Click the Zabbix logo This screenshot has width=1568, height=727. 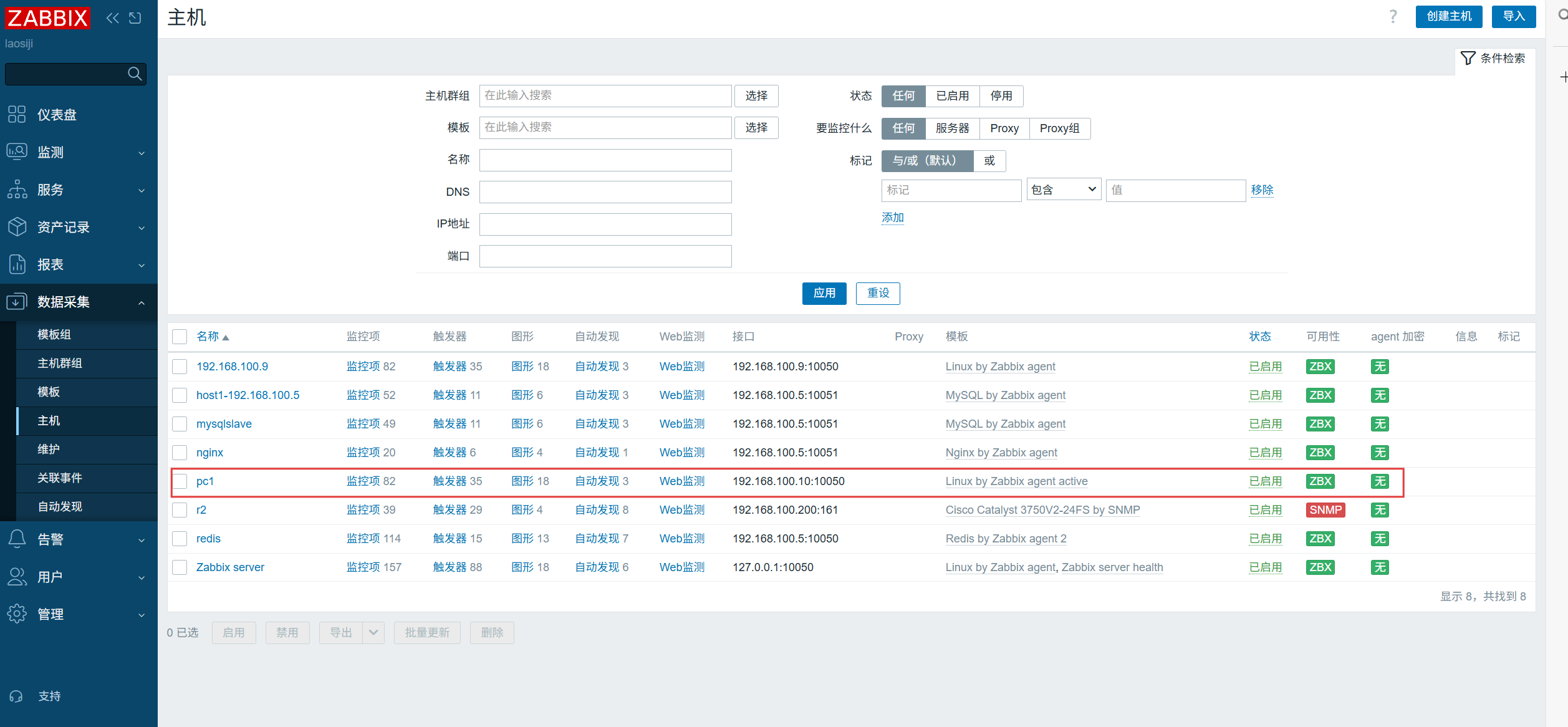coord(47,17)
